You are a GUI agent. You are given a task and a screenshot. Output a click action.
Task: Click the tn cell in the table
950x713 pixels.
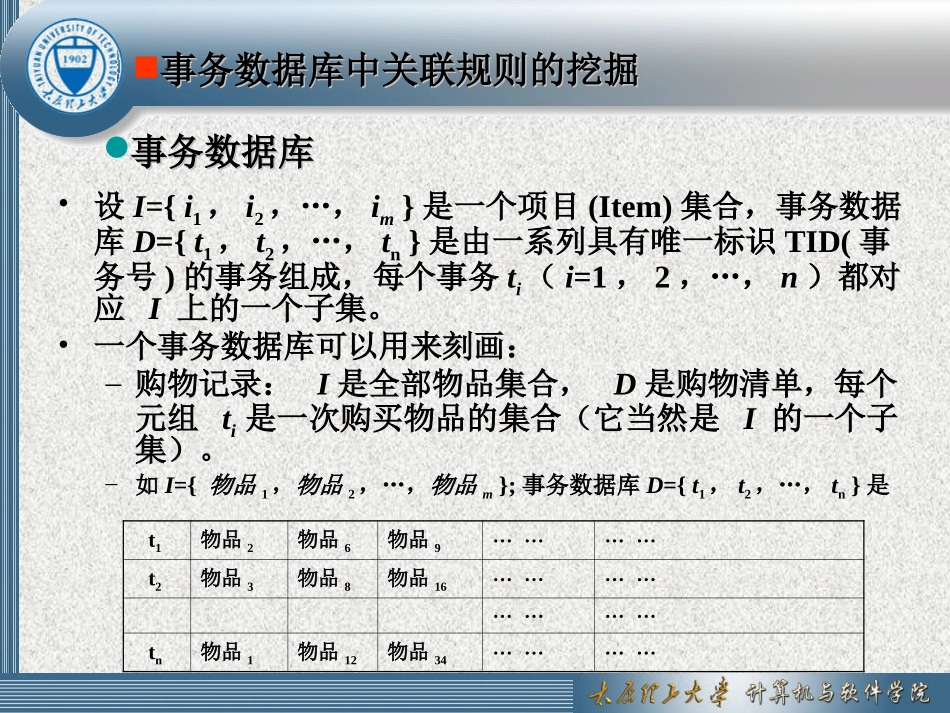[x=157, y=653]
